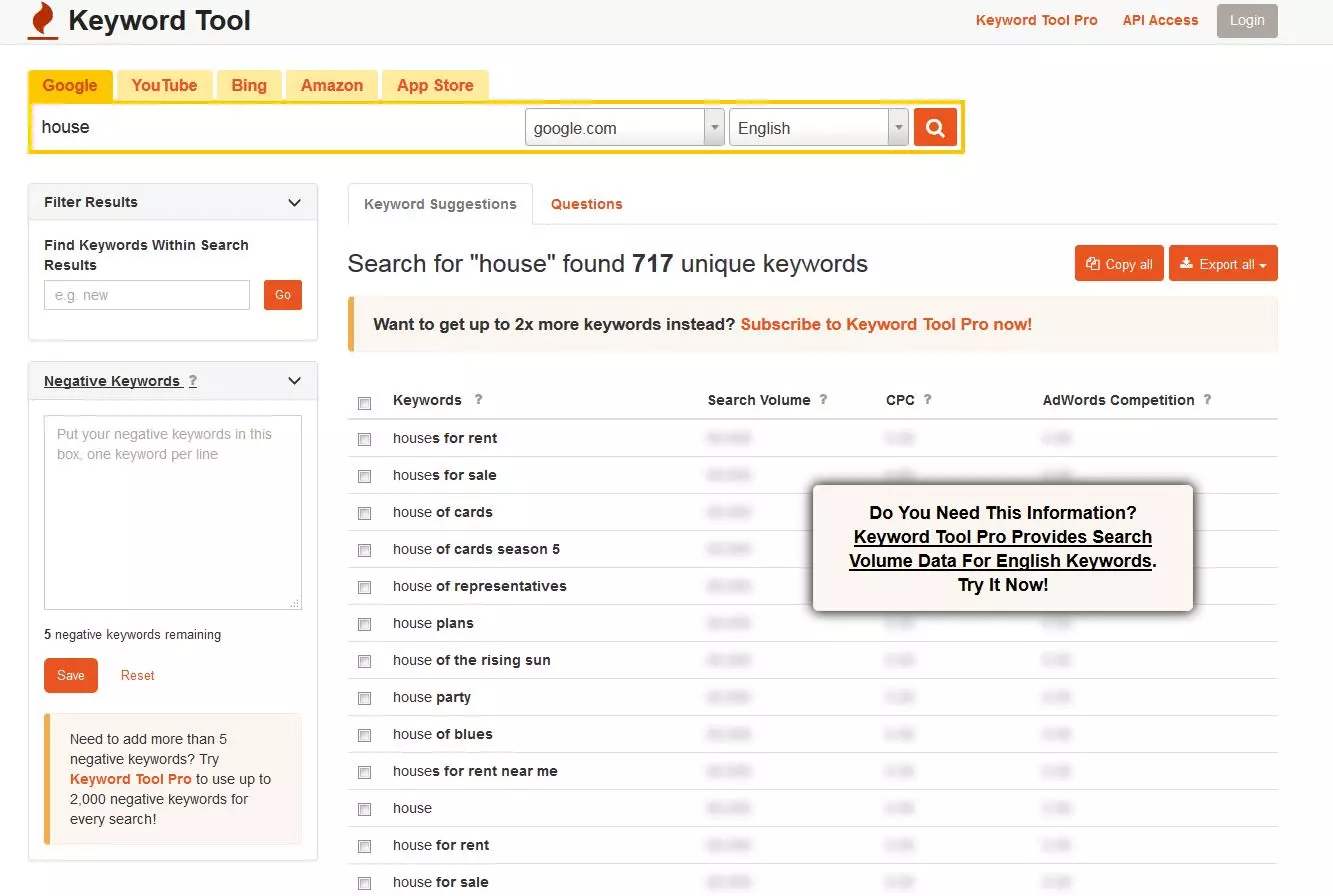
Task: Check the 'house of cards' keyword box
Action: [x=365, y=513]
